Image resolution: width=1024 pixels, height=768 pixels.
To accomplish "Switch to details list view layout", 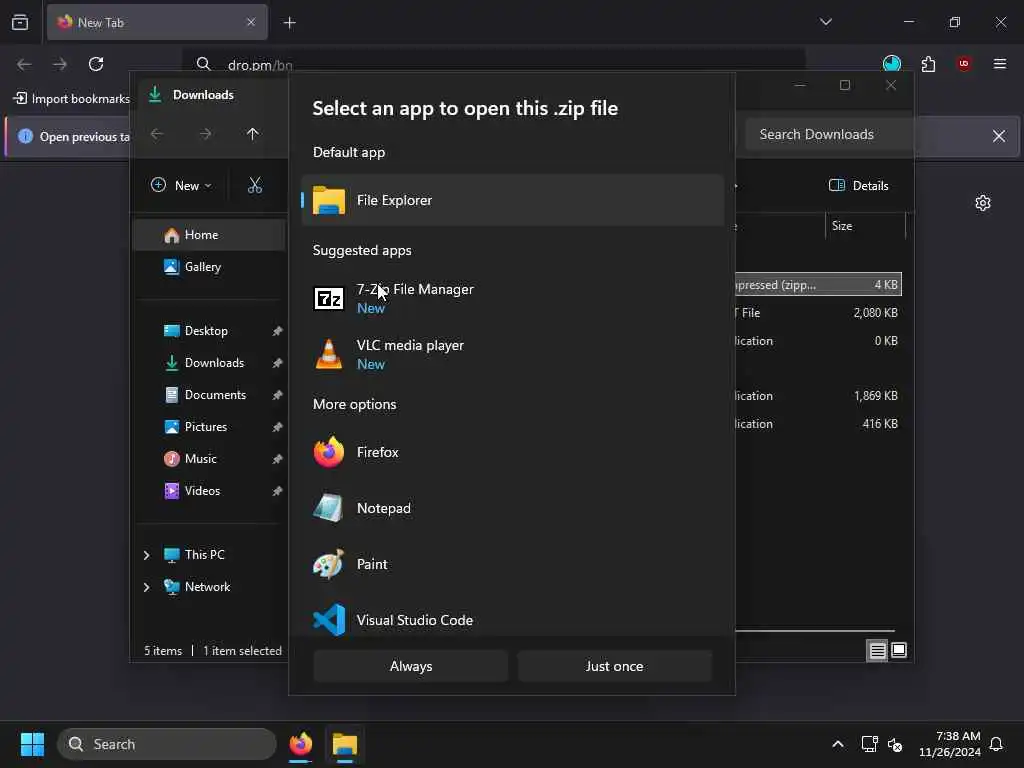I will tap(877, 650).
